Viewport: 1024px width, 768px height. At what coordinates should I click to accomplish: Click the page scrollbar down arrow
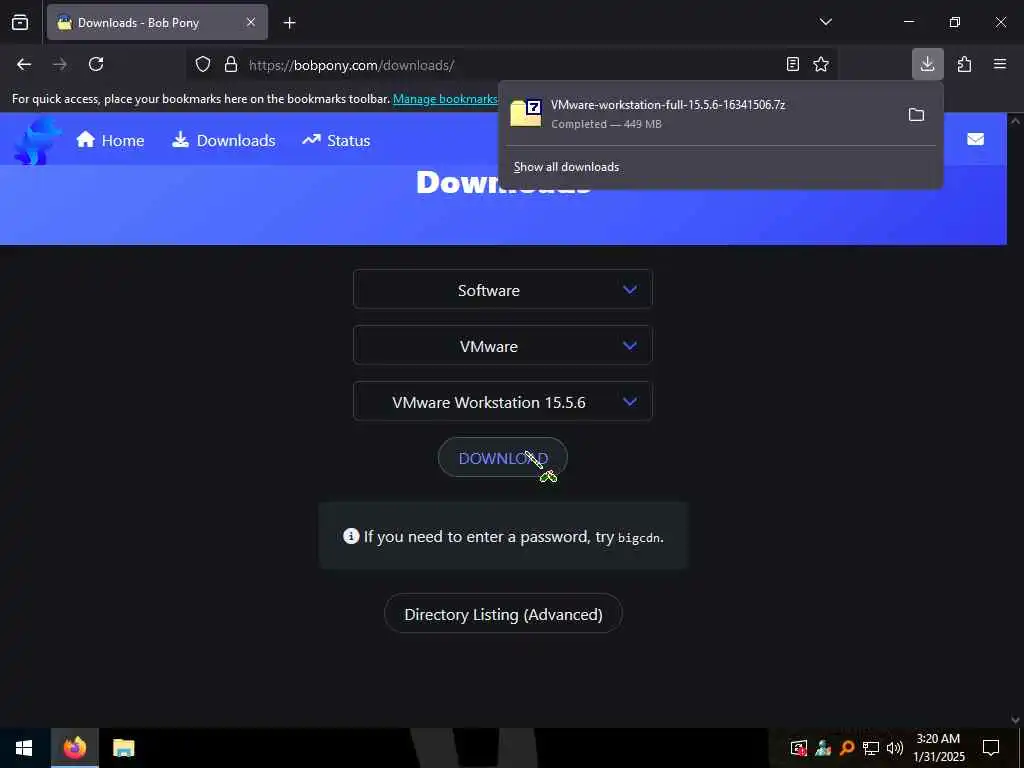pyautogui.click(x=1015, y=720)
